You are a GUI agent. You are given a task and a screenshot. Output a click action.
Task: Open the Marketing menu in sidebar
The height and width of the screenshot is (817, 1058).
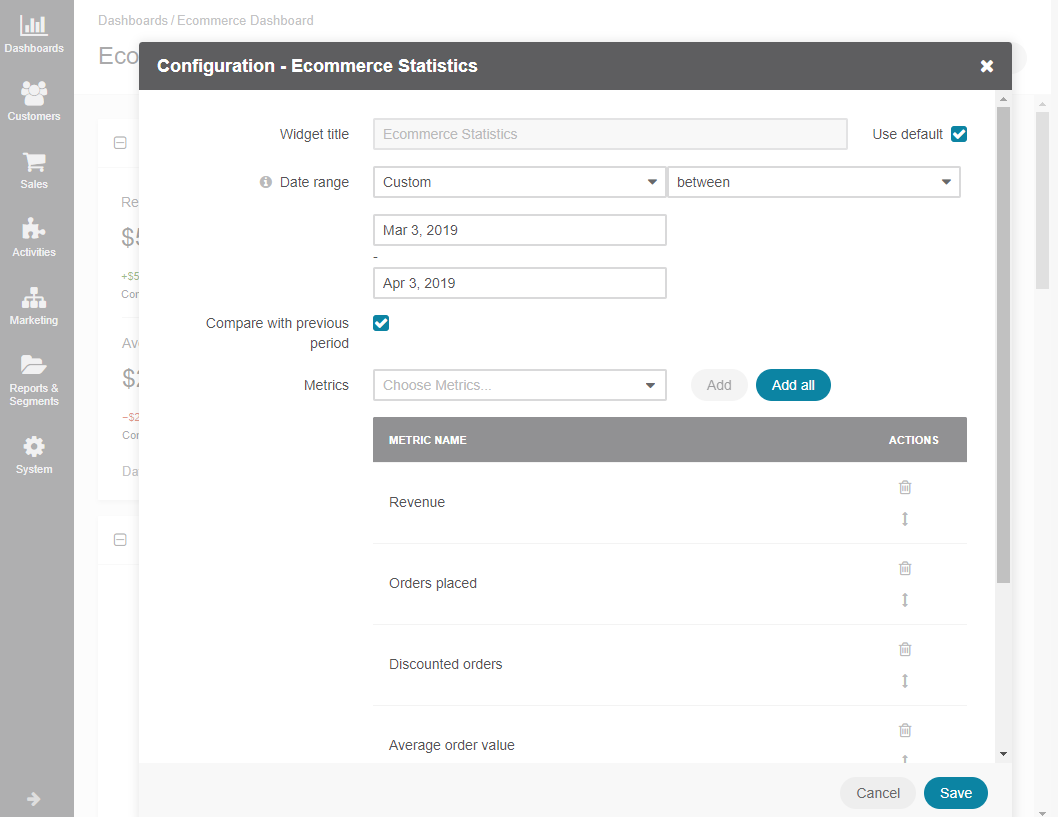point(34,306)
